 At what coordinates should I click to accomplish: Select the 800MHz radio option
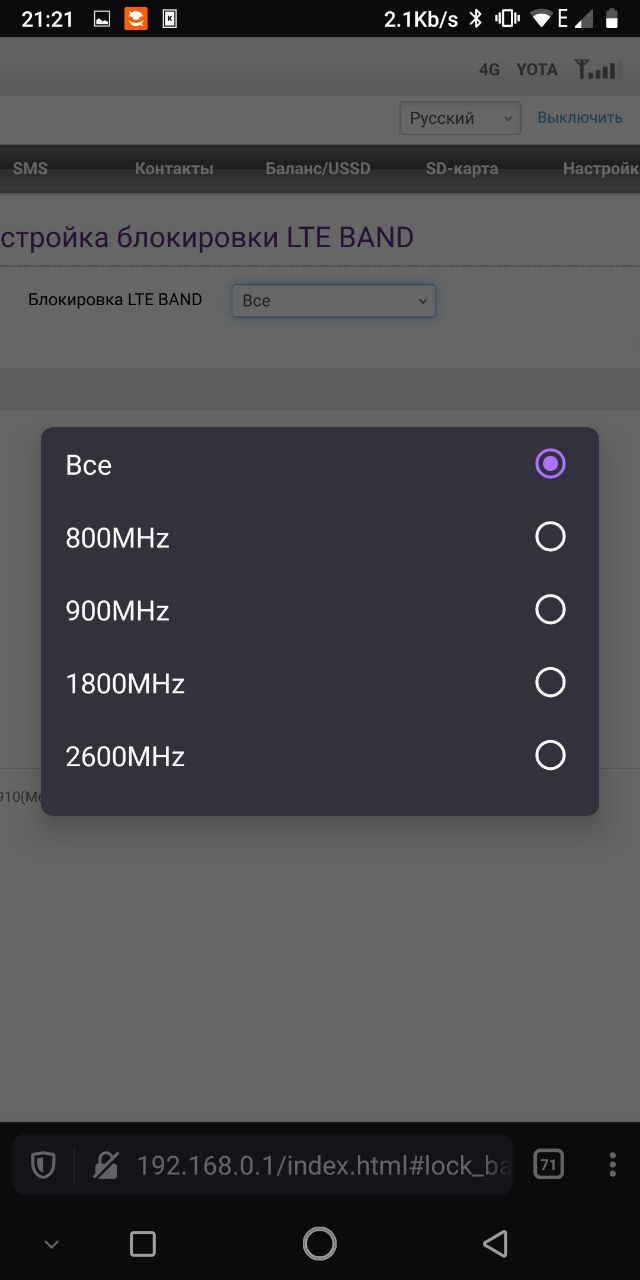pos(320,537)
